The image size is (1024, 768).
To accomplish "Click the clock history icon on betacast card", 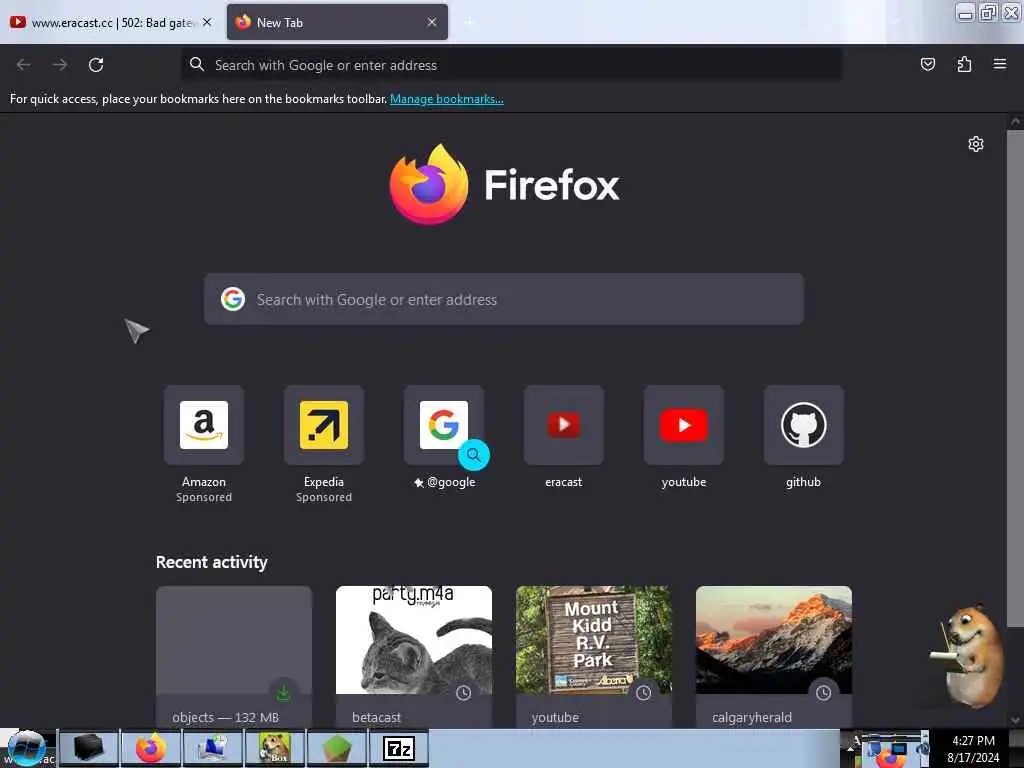I will coord(464,693).
